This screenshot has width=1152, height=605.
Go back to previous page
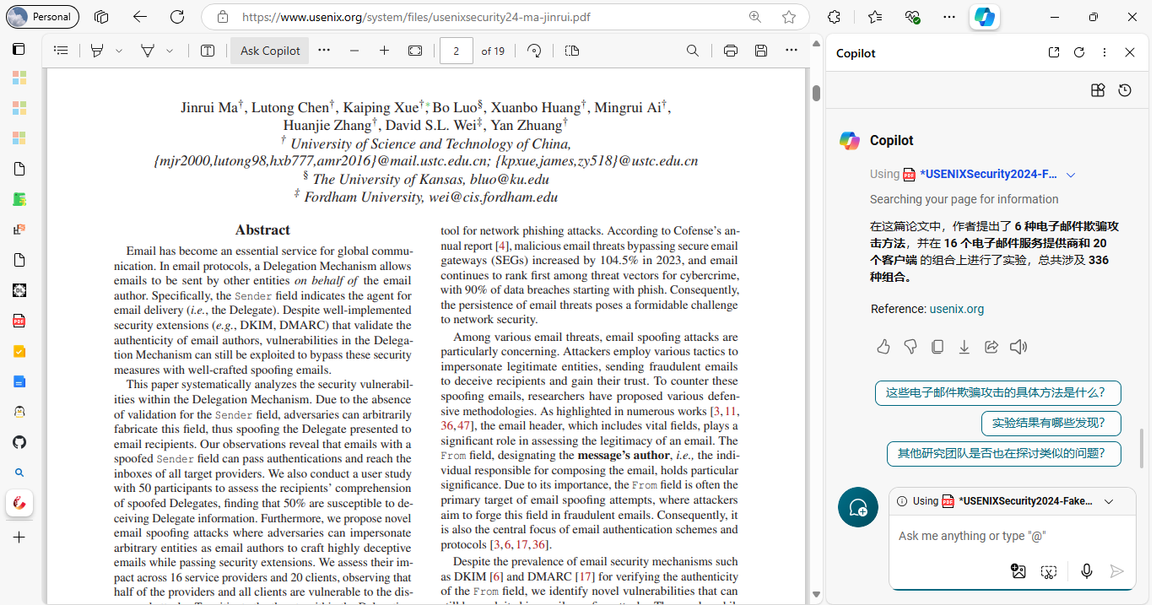[x=140, y=16]
